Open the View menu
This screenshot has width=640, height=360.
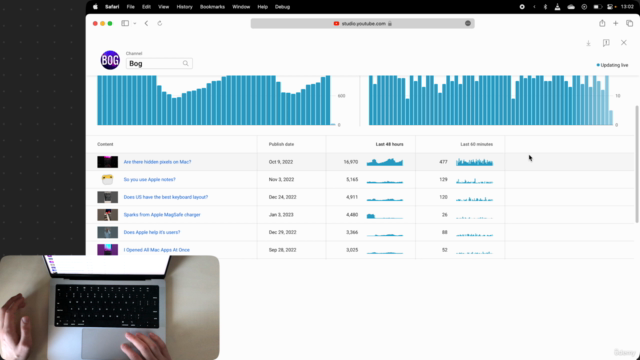pyautogui.click(x=163, y=7)
